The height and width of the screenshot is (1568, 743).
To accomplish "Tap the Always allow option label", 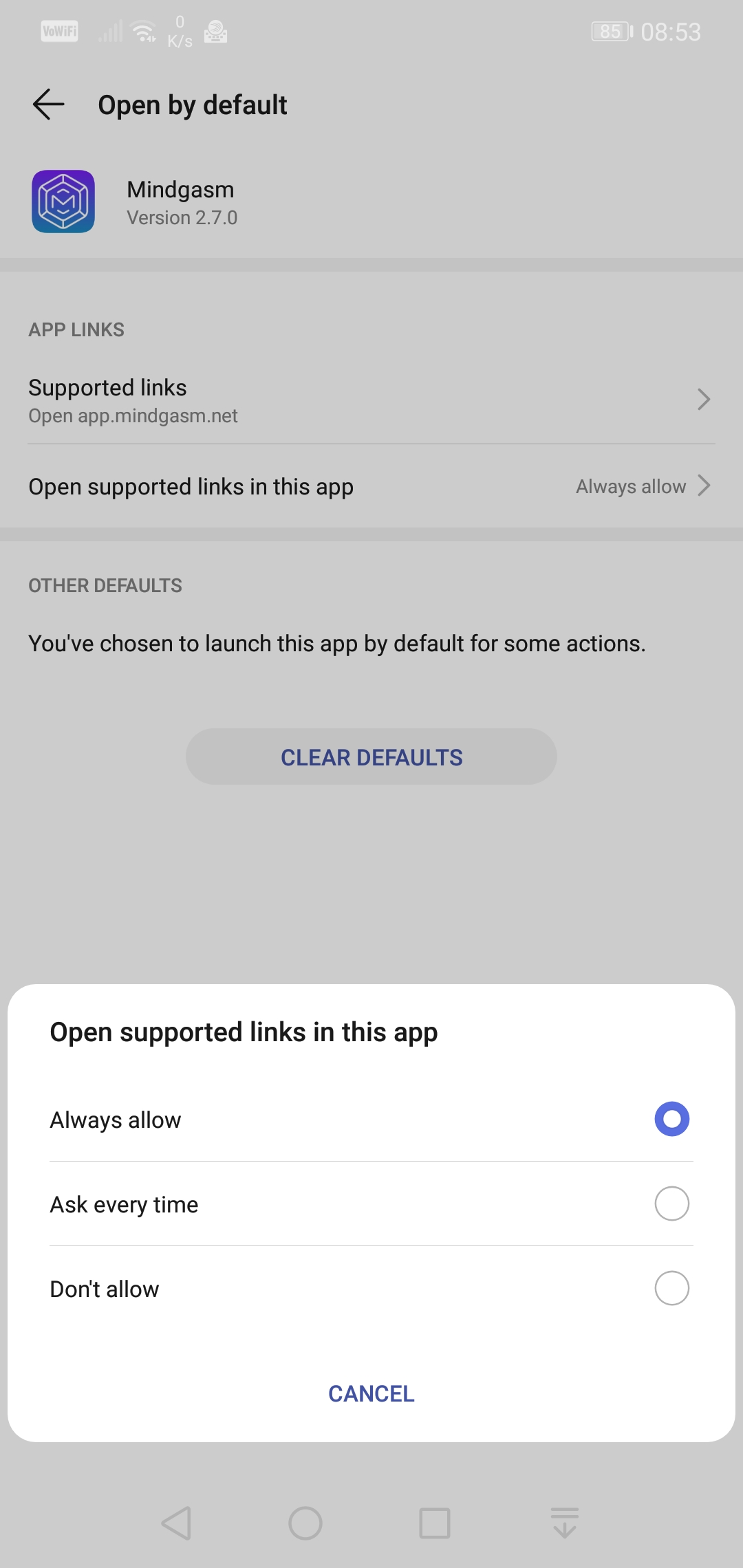I will (116, 1120).
